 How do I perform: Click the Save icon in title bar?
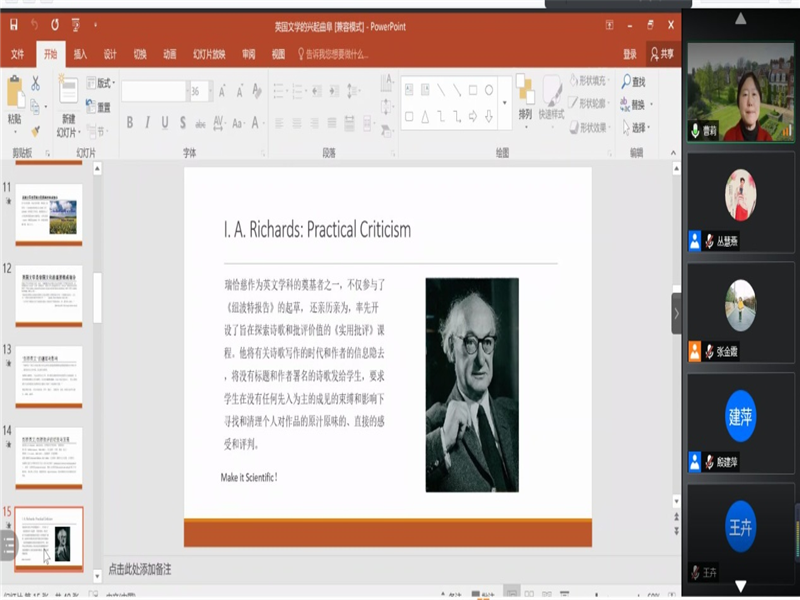coord(12,24)
